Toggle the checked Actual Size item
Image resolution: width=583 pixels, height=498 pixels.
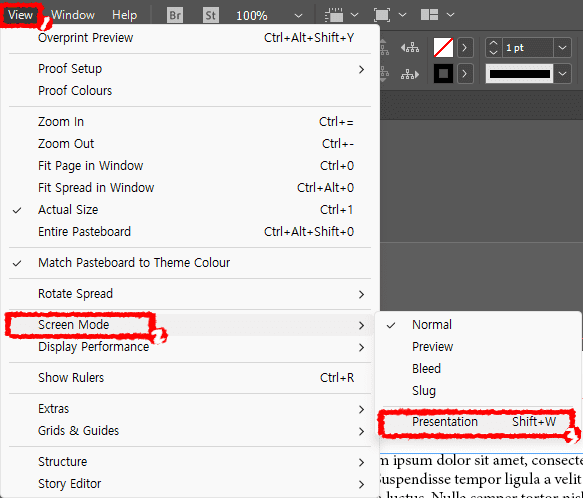coord(190,210)
